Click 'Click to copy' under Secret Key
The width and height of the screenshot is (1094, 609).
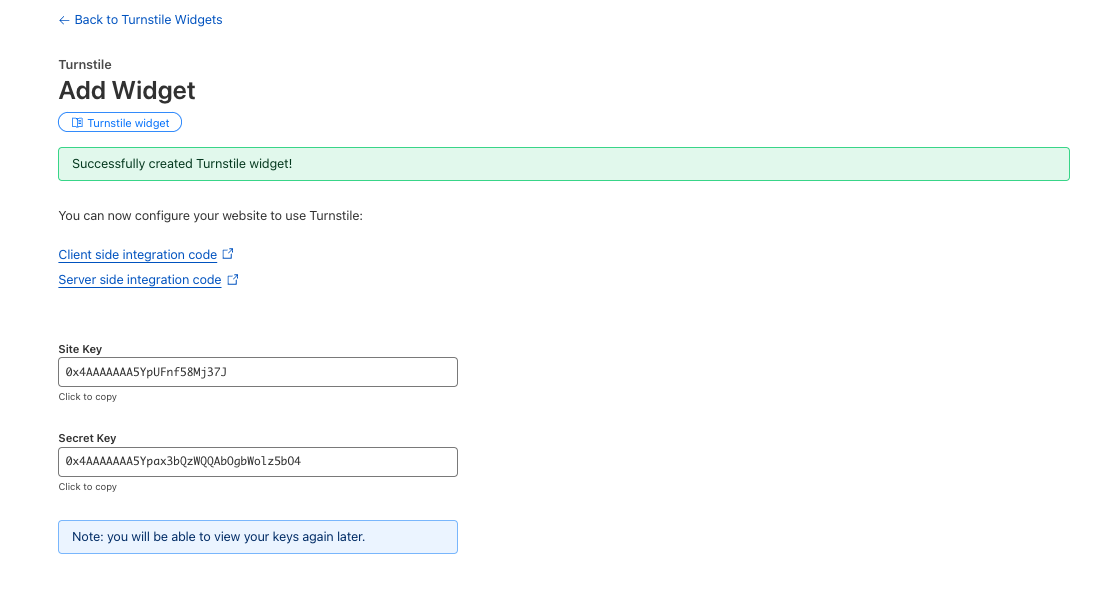pyautogui.click(x=88, y=487)
